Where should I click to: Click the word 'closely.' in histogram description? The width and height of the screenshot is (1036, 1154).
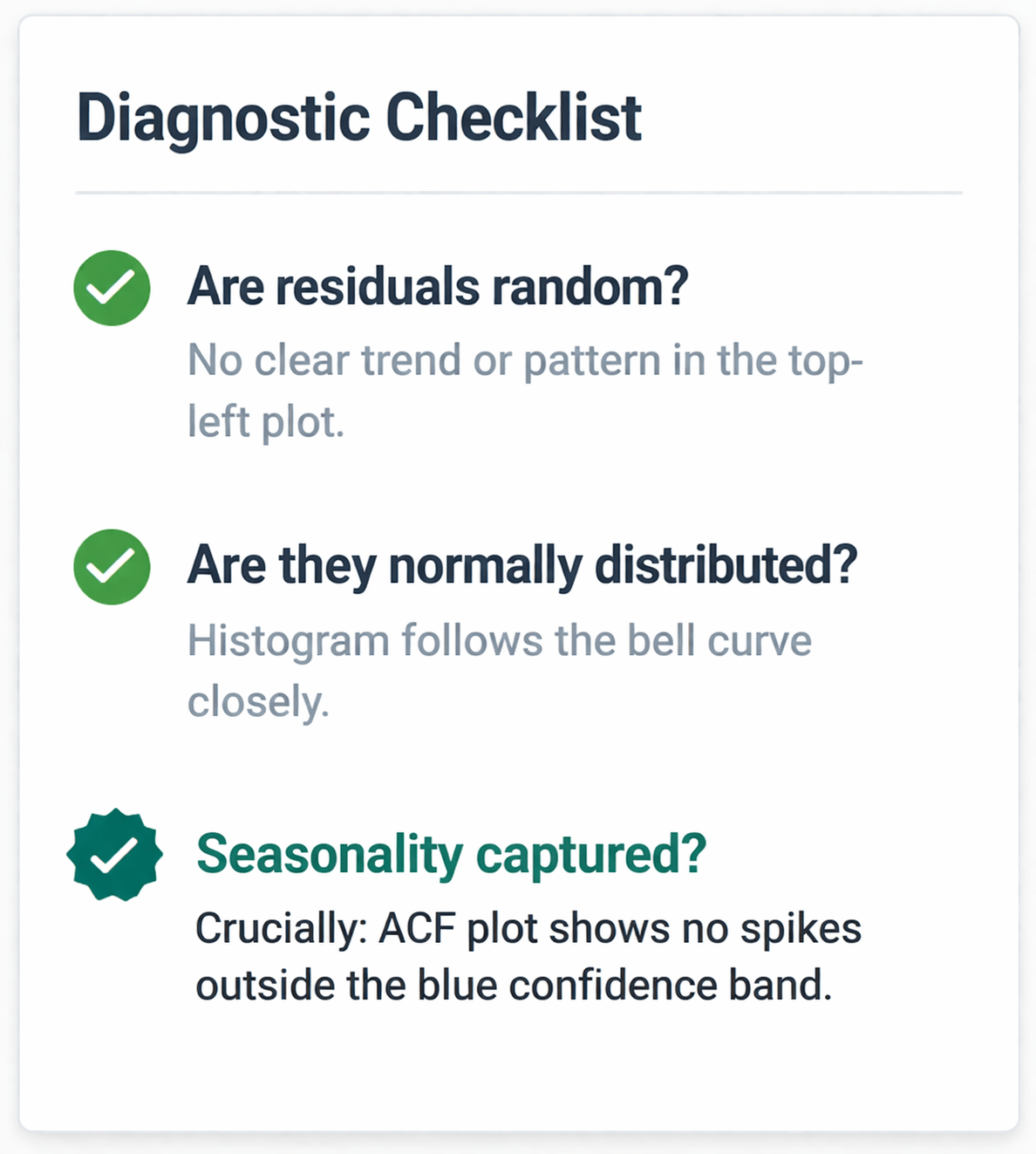click(259, 701)
